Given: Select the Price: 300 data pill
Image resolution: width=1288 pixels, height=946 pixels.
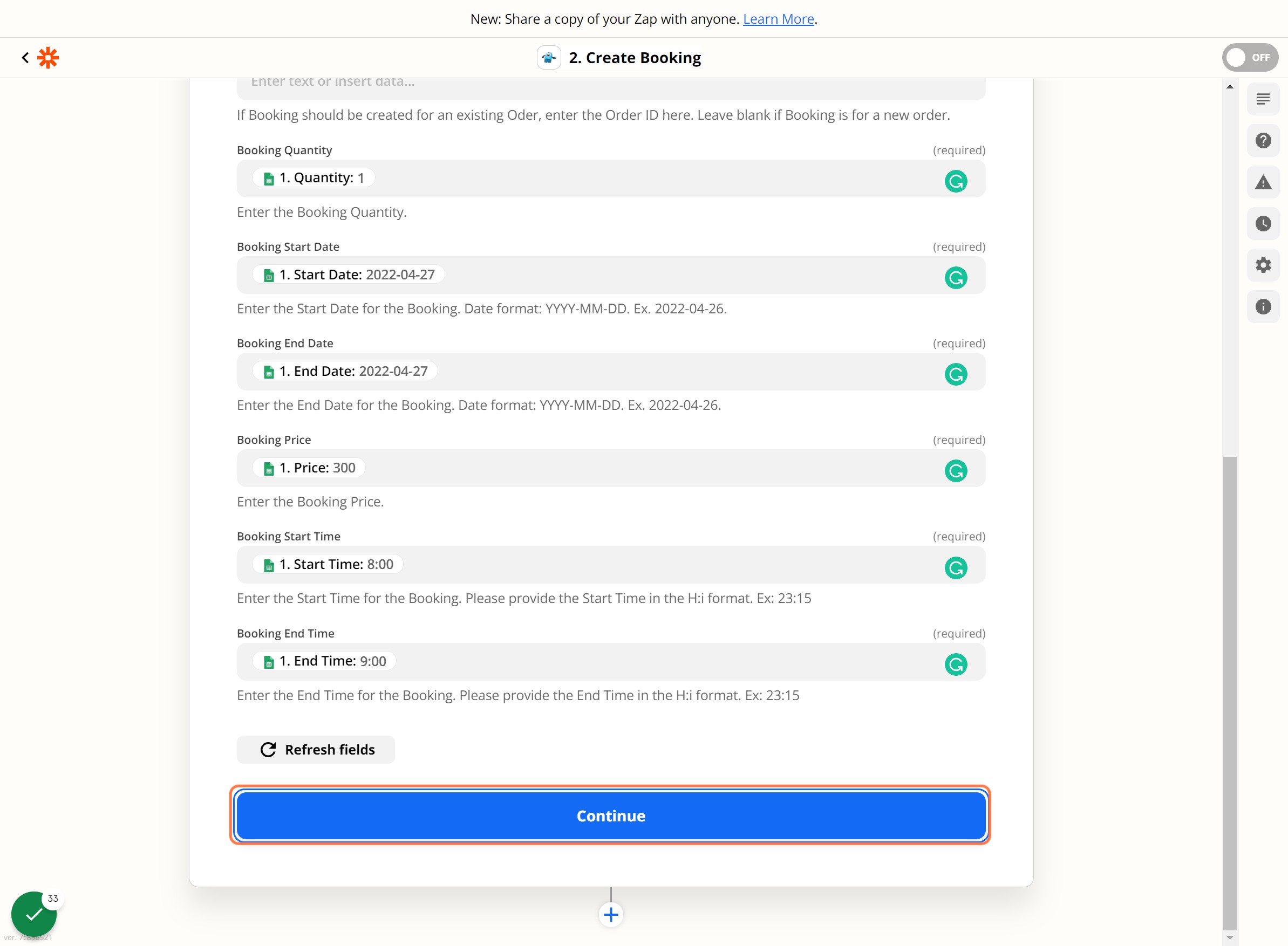Looking at the screenshot, I should coord(309,468).
